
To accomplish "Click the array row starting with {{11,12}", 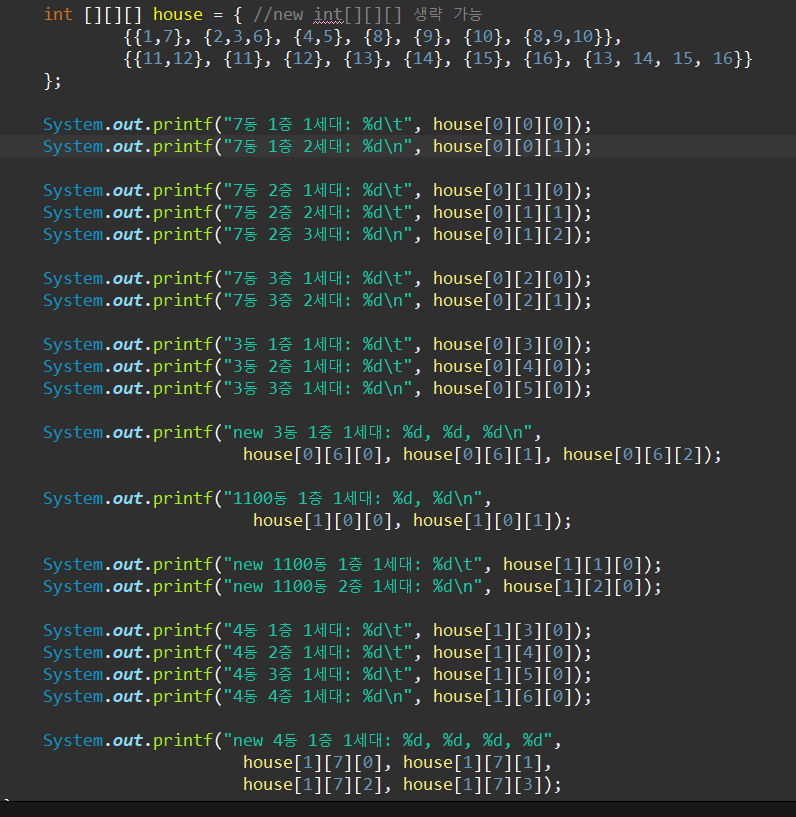I will tap(438, 58).
